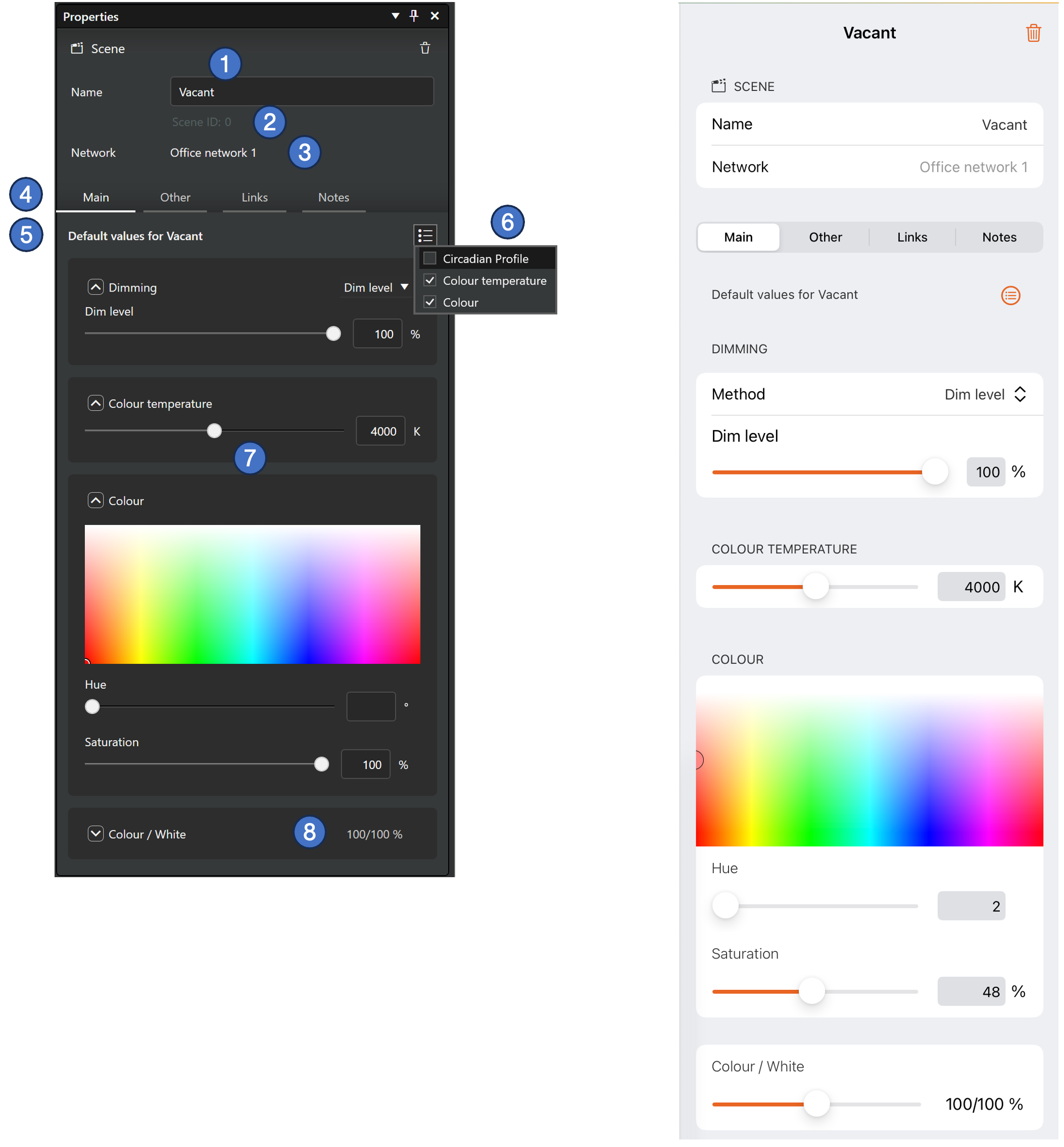The height and width of the screenshot is (1147, 1064).
Task: Click the empty Hue degree field in dark panel
Action: pyautogui.click(x=371, y=706)
